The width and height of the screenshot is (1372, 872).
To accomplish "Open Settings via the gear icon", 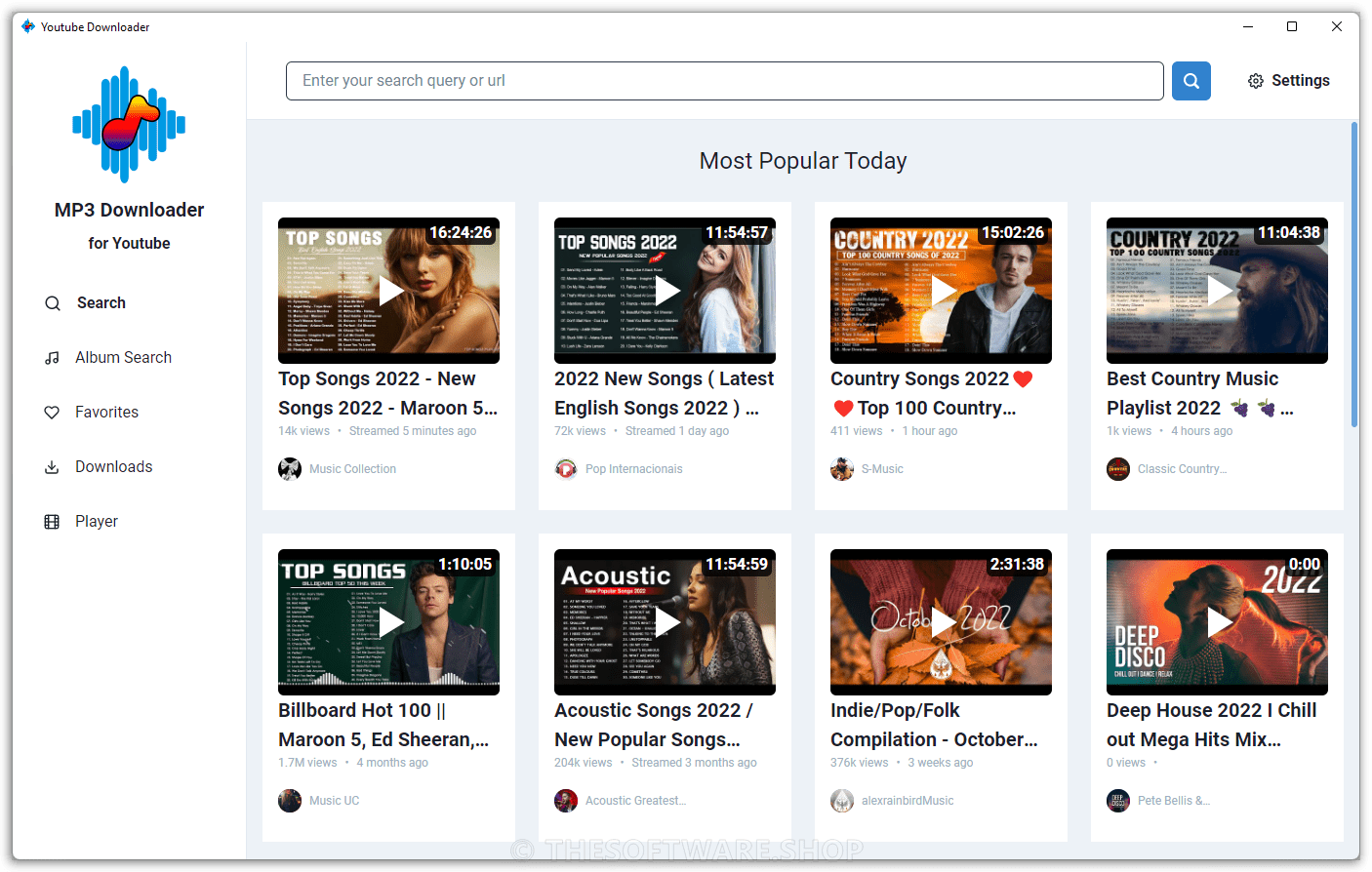I will (x=1256, y=81).
